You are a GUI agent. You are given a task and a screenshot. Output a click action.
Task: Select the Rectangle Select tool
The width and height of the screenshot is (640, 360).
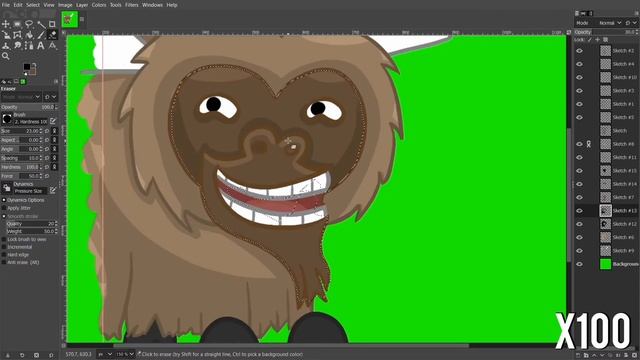17,24
